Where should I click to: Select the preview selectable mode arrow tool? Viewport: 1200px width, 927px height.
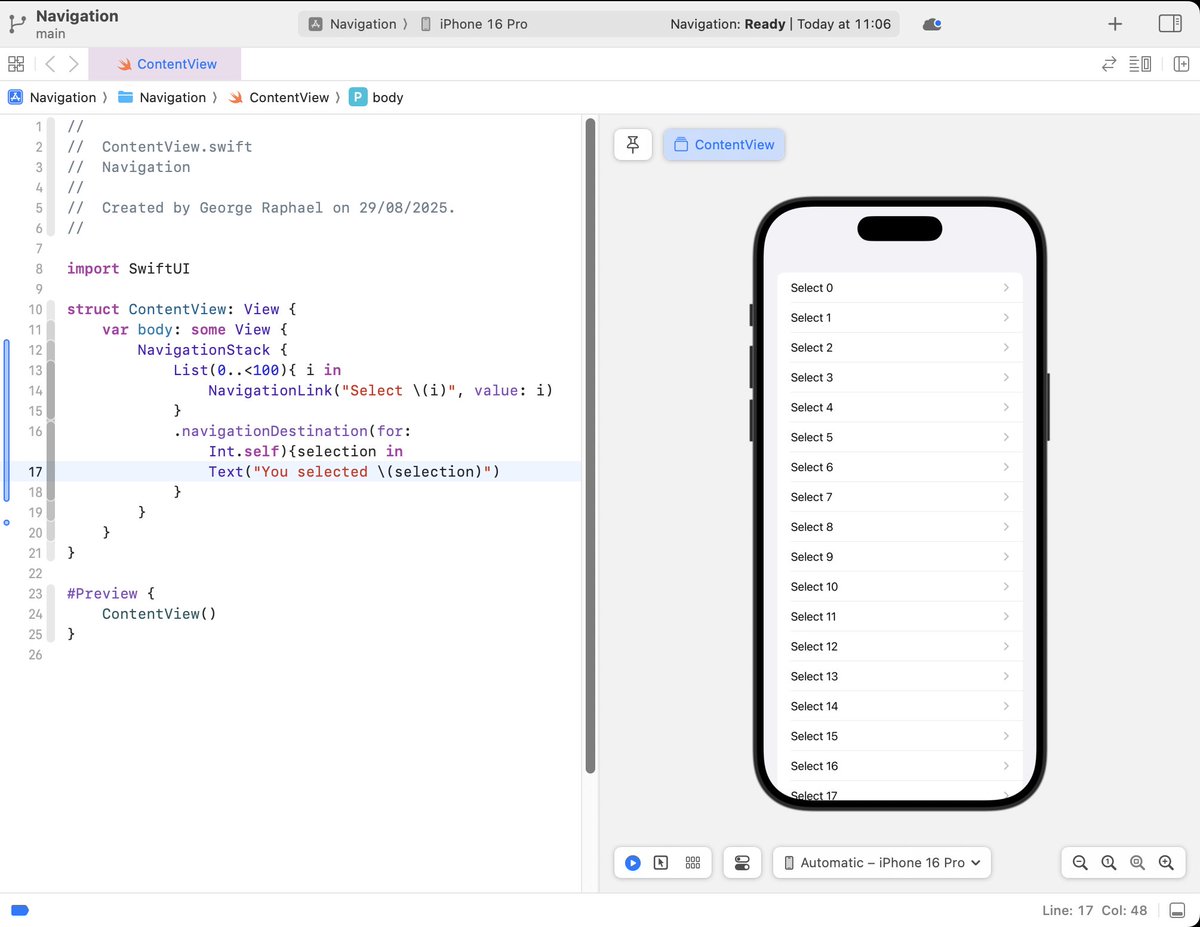tap(662, 862)
